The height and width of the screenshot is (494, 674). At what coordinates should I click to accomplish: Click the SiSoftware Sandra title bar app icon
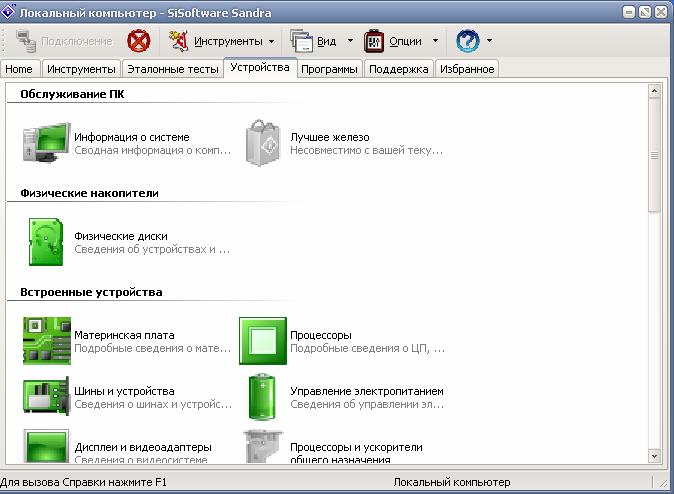pyautogui.click(x=9, y=12)
